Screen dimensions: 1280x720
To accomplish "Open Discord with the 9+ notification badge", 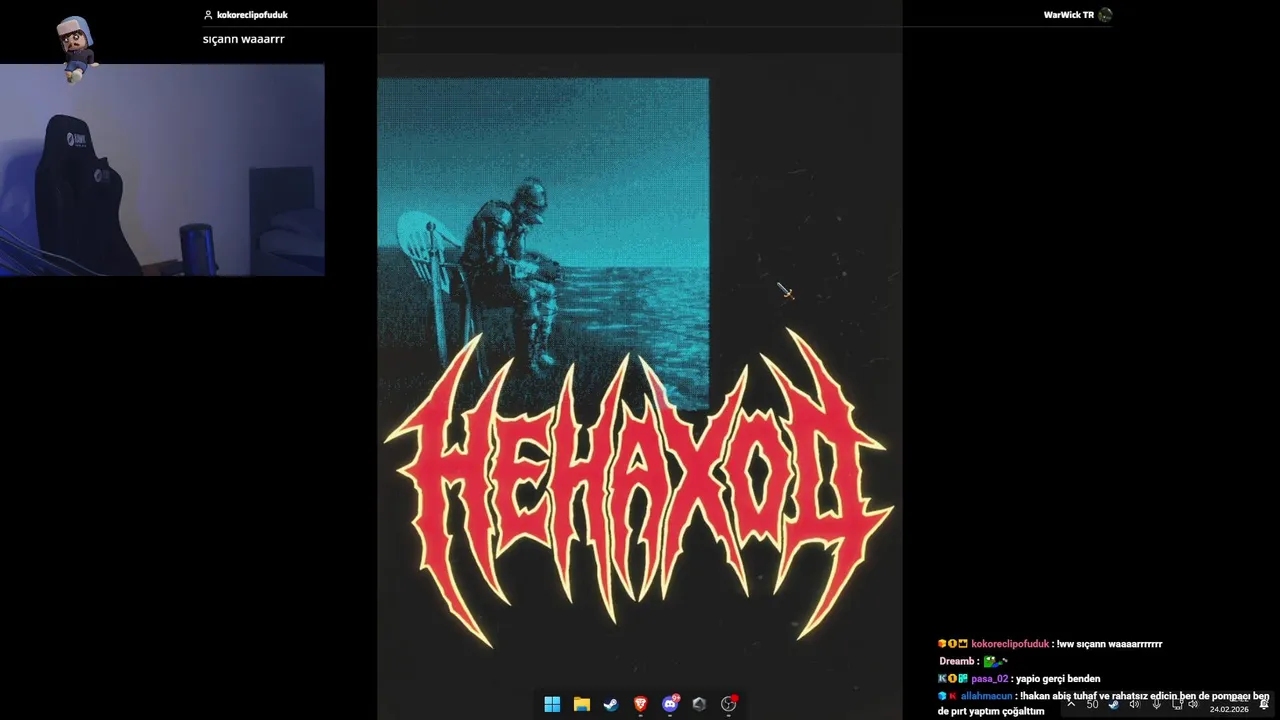I will pyautogui.click(x=670, y=704).
